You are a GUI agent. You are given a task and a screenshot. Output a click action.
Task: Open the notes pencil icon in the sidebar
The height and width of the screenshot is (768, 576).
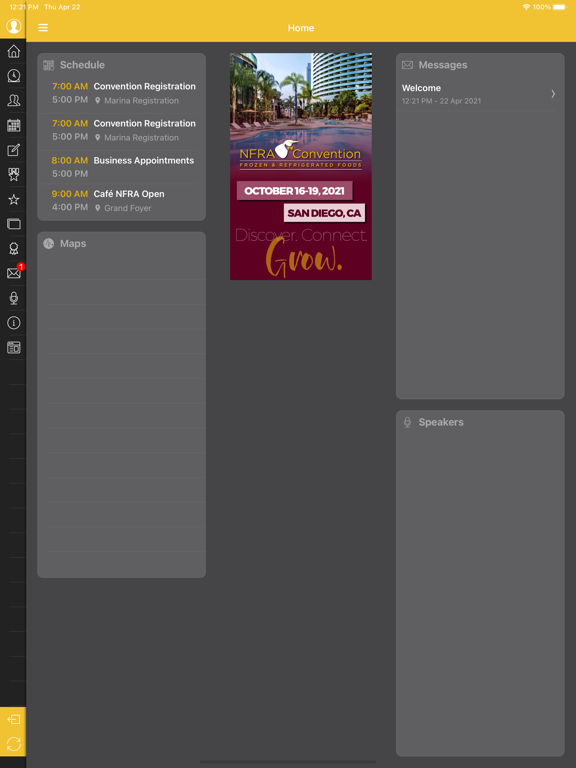14,150
